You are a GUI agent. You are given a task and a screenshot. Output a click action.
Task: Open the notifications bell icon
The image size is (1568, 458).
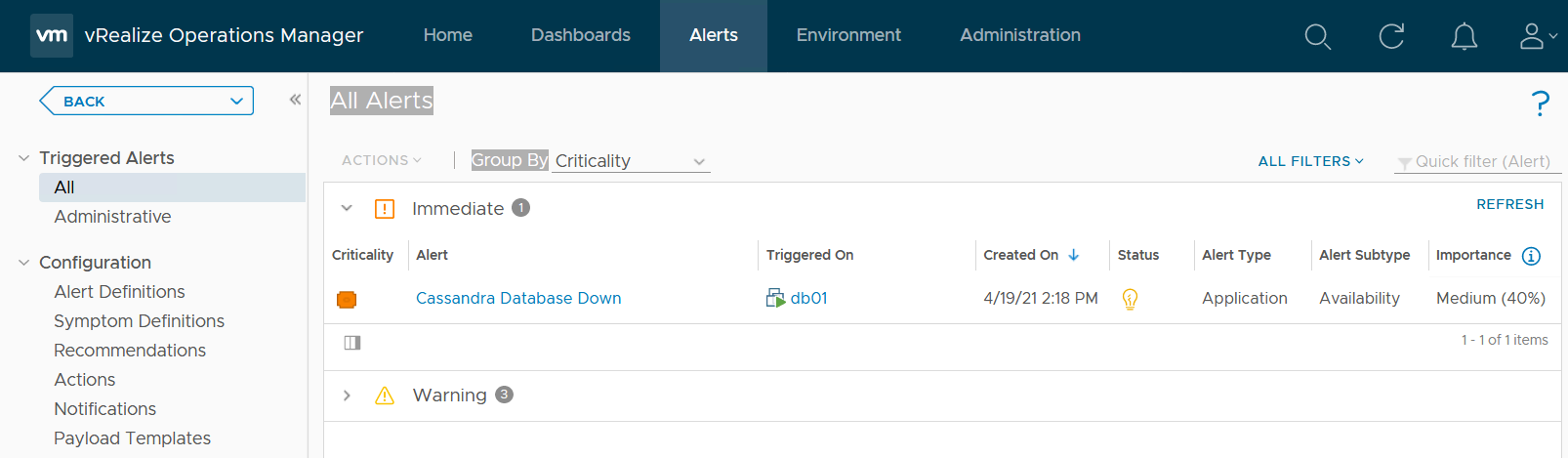coord(1464,36)
